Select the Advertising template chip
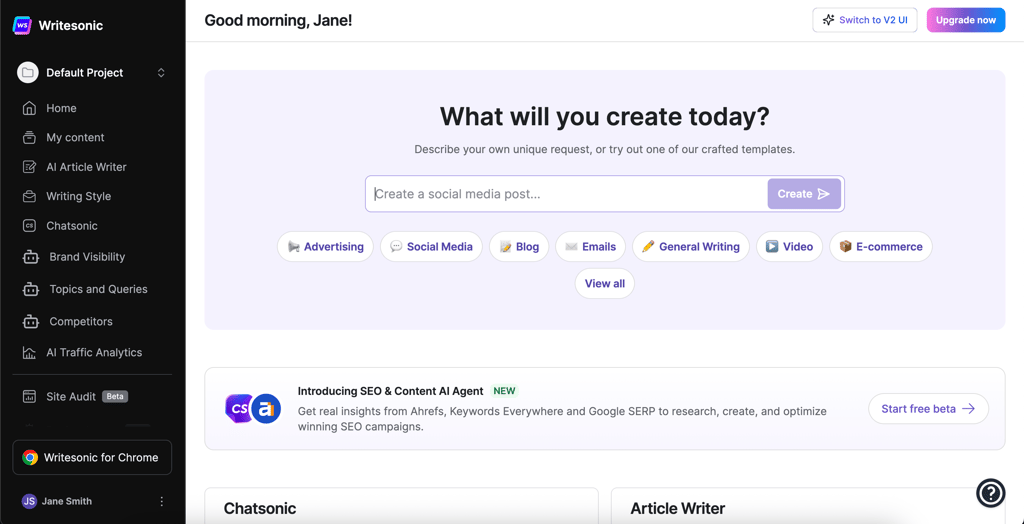This screenshot has height=524, width=1024. click(325, 247)
